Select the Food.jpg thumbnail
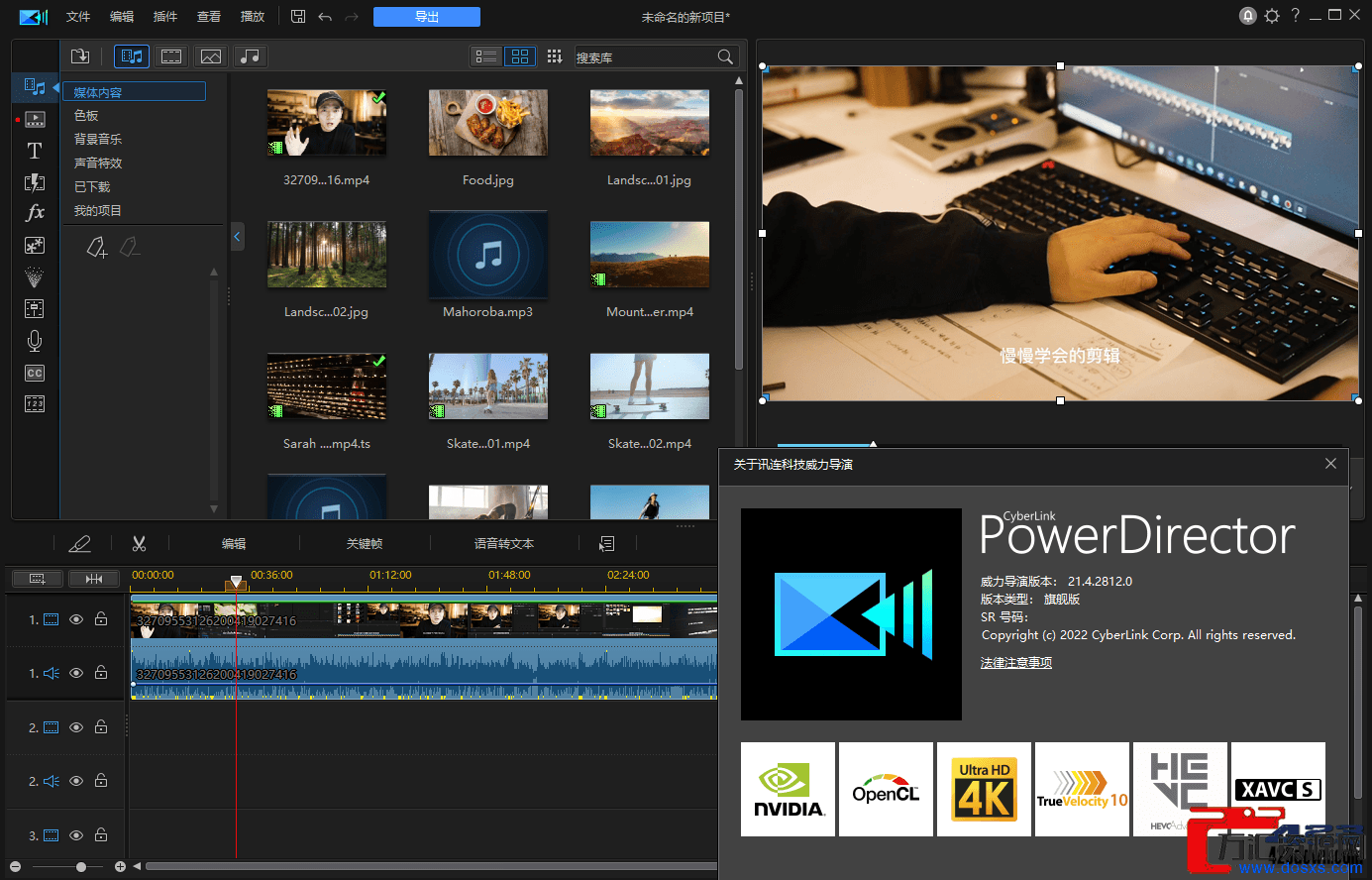Viewport: 1372px width, 880px height. pos(488,123)
